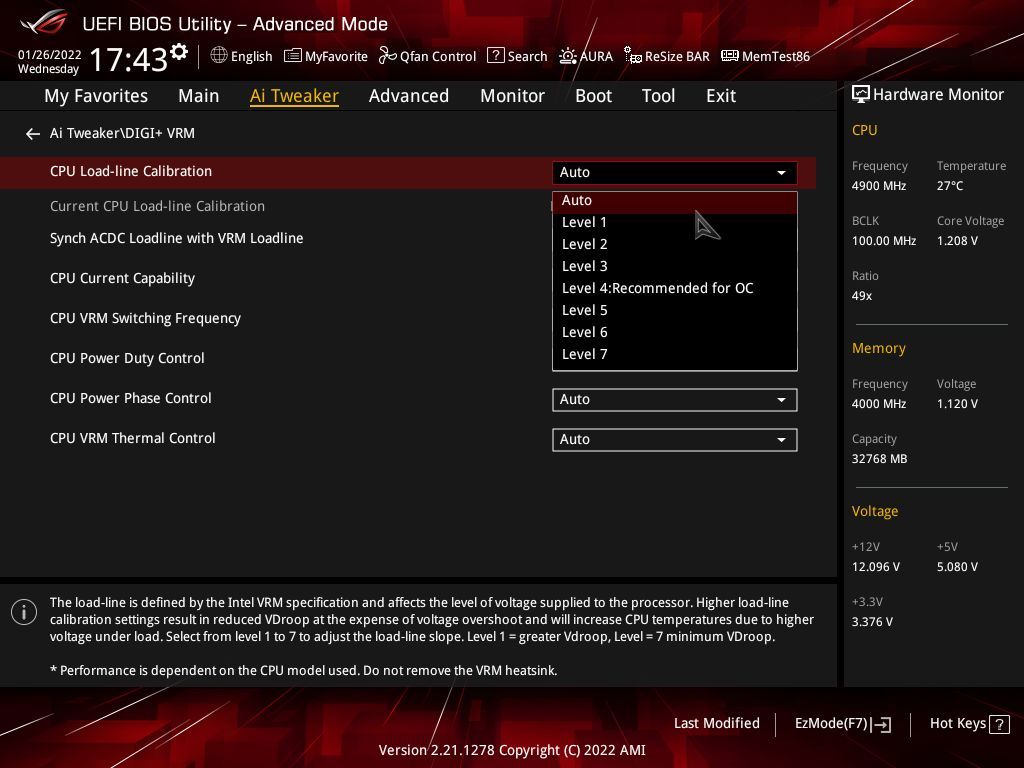This screenshot has width=1024, height=768.
Task: Expand CPU VRM Thermal Control dropdown
Action: click(675, 440)
